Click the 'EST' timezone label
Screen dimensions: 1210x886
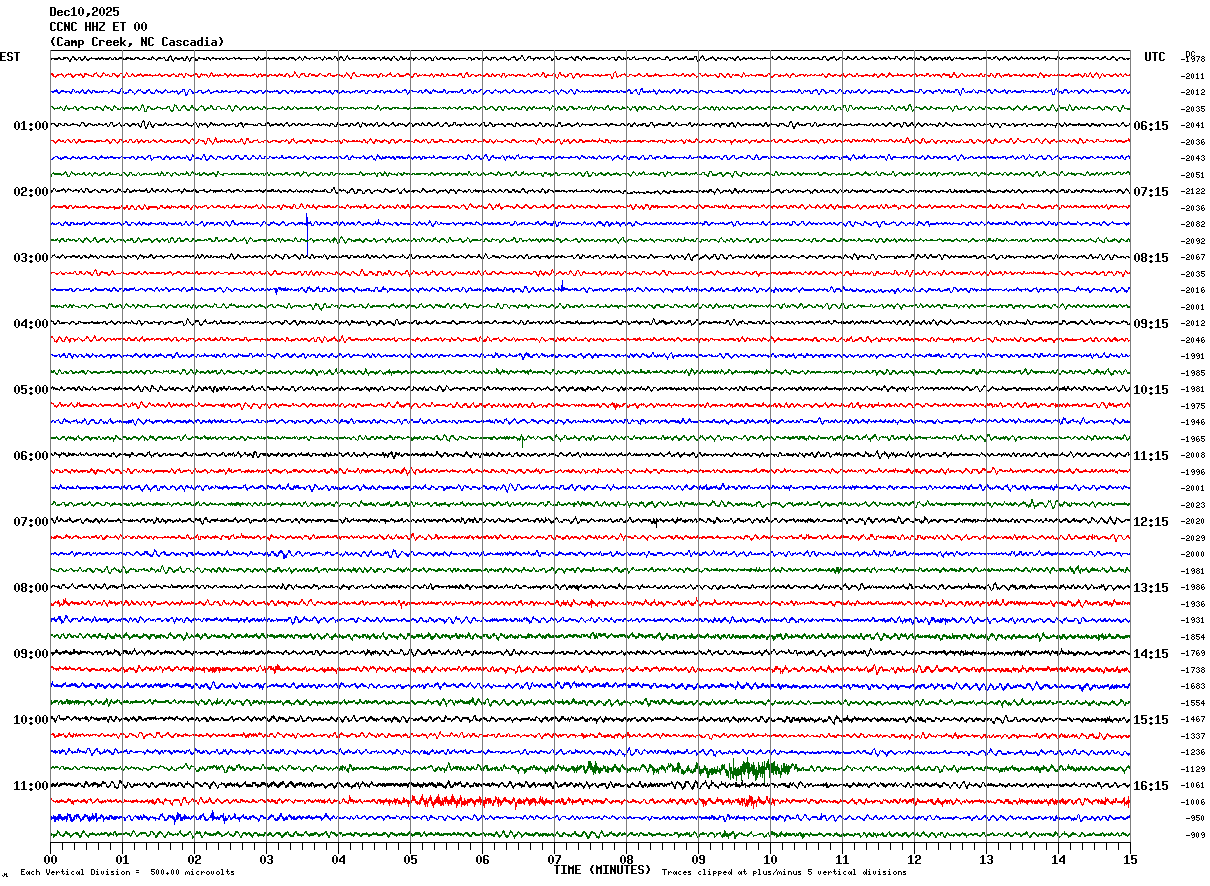(x=10, y=57)
